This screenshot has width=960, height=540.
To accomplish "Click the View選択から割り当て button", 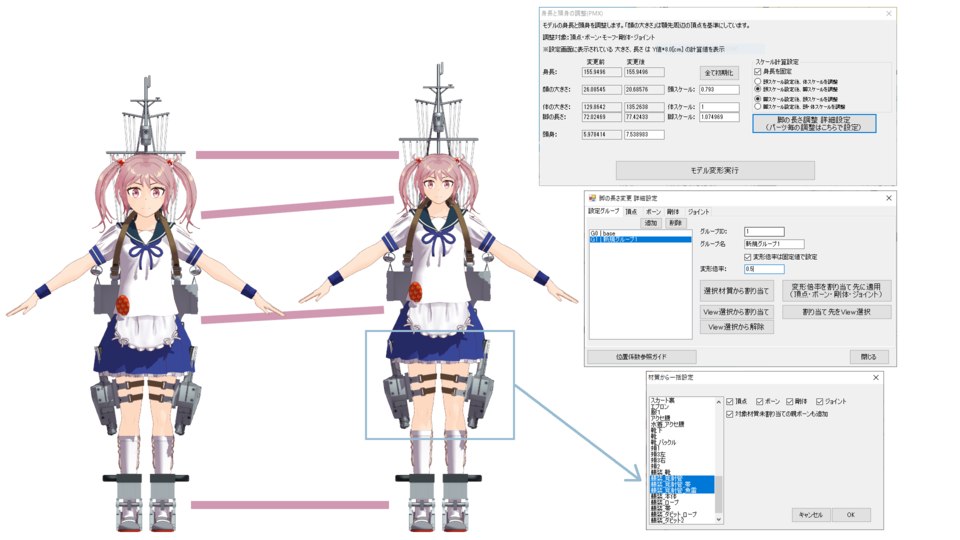I will (x=737, y=312).
